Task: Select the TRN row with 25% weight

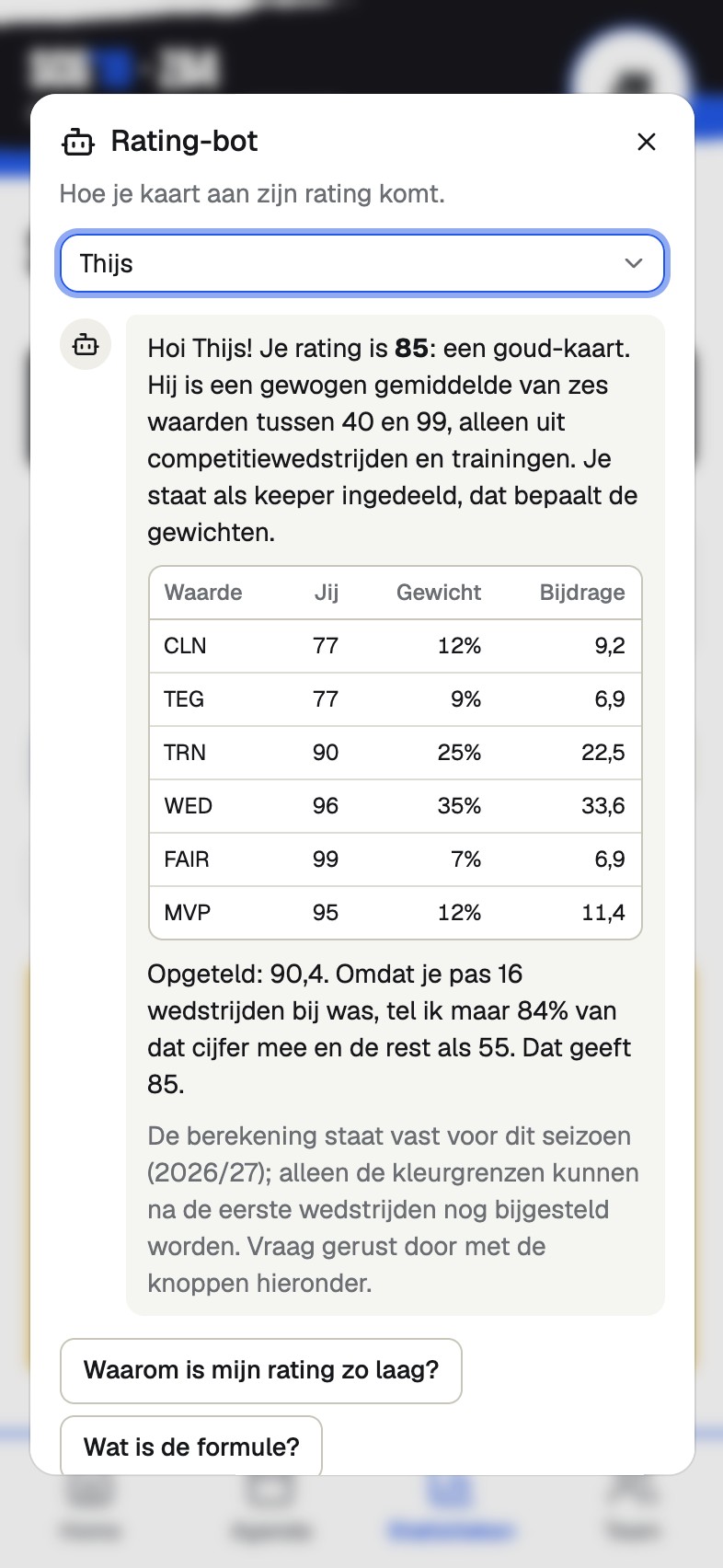Action: pos(396,753)
